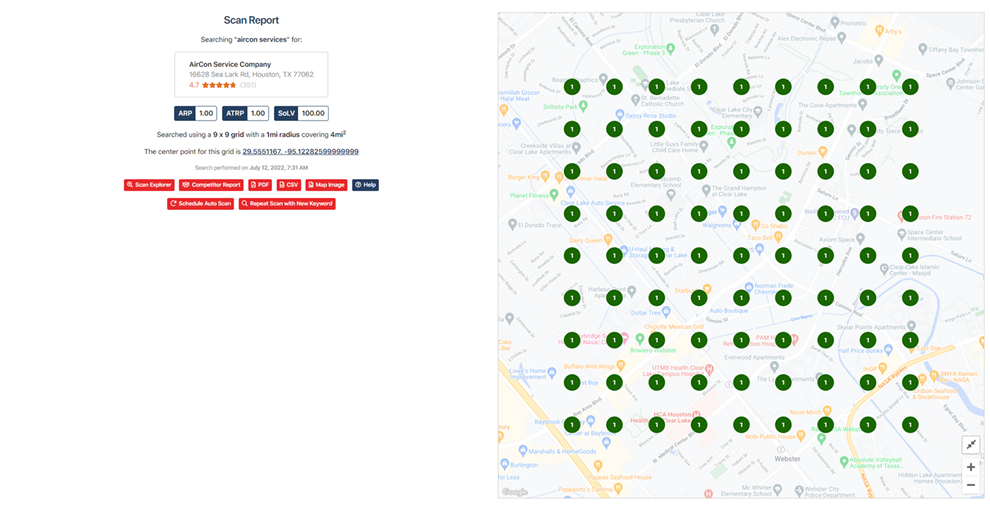The image size is (990, 508).
Task: Click Schedule Auto Scan
Action: point(201,204)
